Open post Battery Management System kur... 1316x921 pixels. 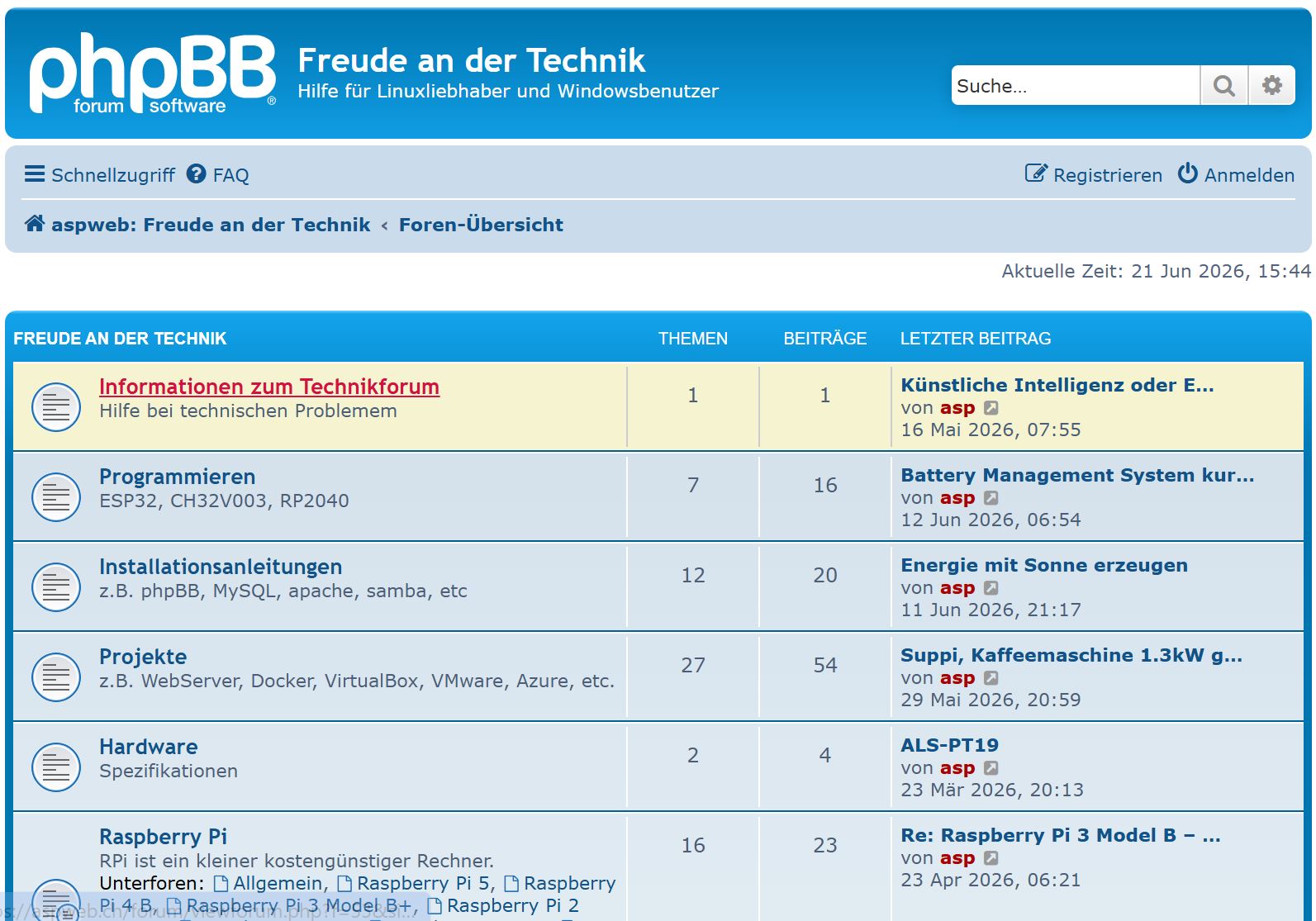1077,475
